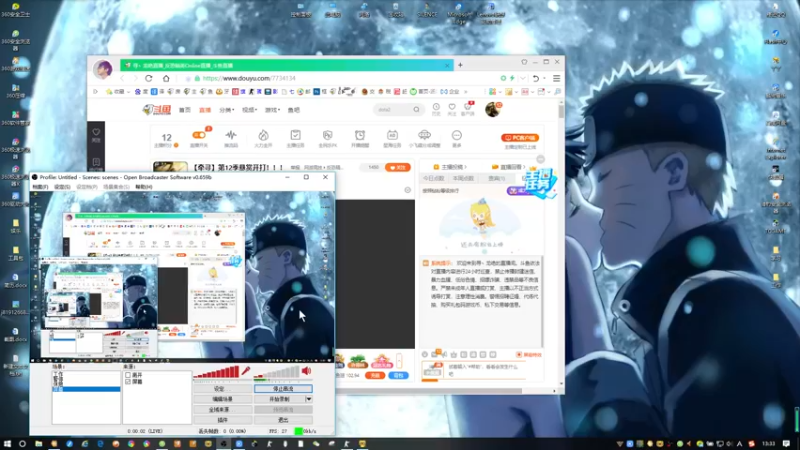Screen dimensions: 800x450
Task: Expand the 分类 dropdown on Douyu
Action: [x=227, y=110]
